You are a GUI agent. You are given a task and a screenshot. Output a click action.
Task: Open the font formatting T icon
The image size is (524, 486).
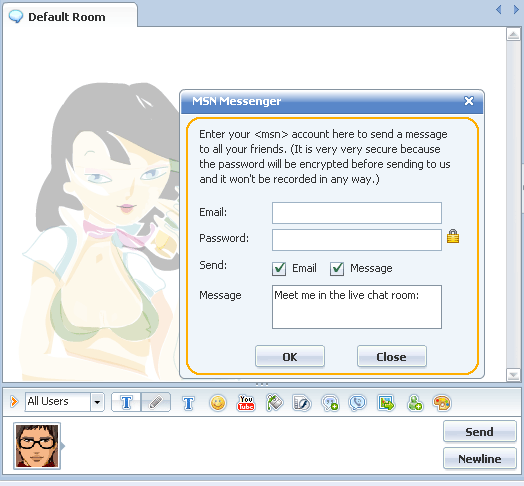click(x=188, y=403)
